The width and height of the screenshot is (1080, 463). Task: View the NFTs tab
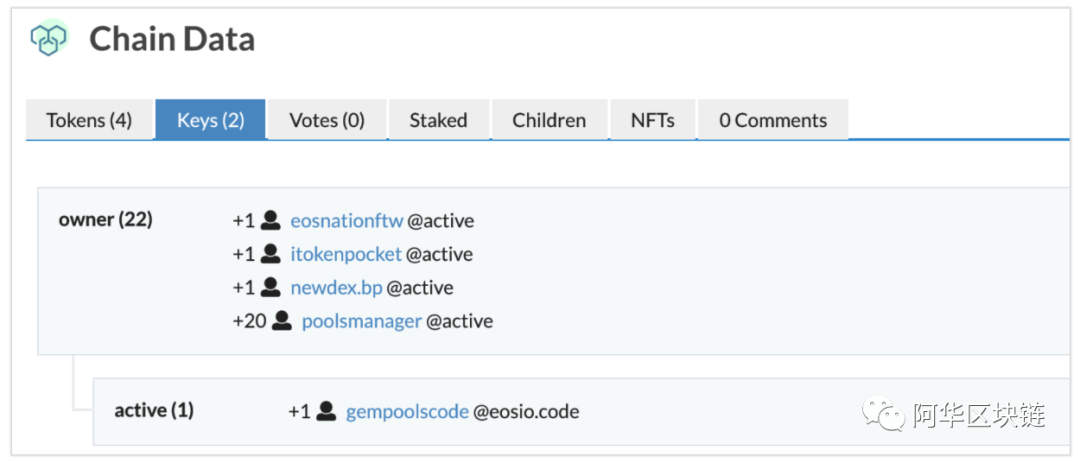[x=652, y=120]
